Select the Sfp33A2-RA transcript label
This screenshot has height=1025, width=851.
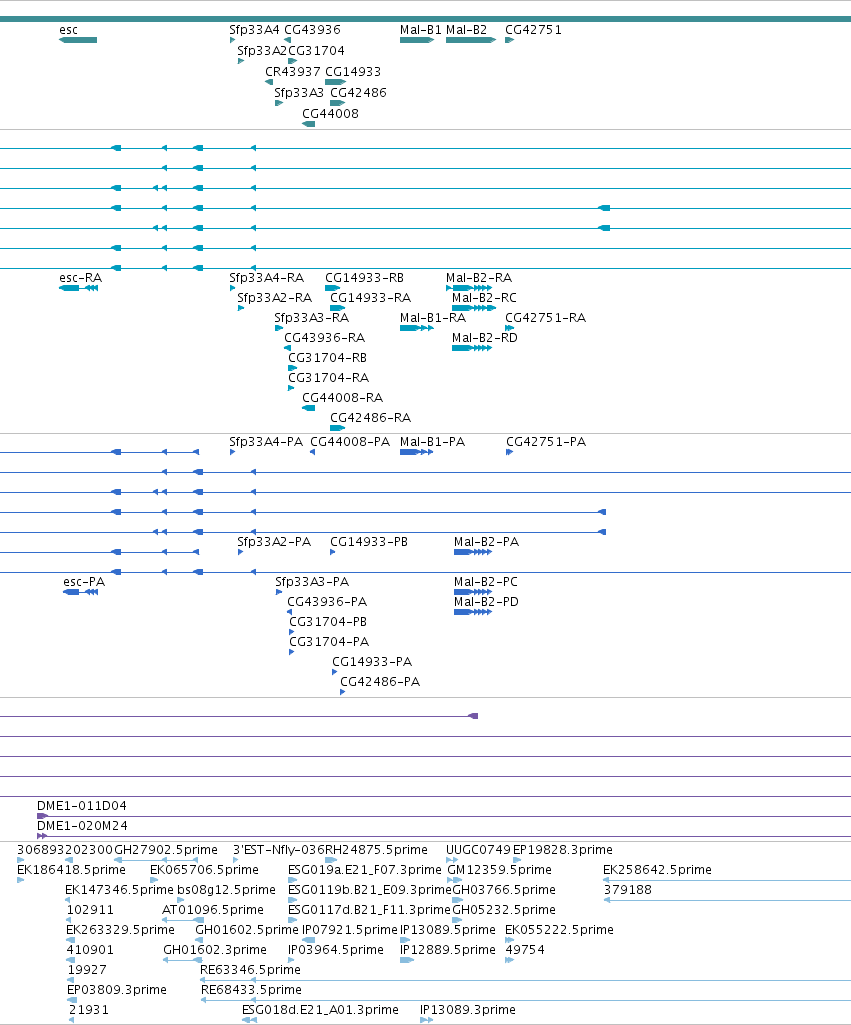tap(275, 298)
